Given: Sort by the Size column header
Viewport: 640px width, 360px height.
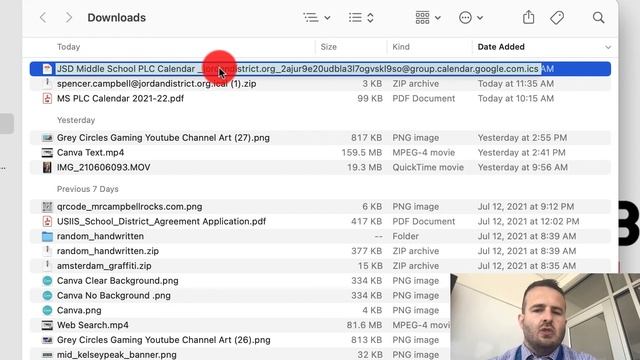Looking at the screenshot, I should click(329, 47).
